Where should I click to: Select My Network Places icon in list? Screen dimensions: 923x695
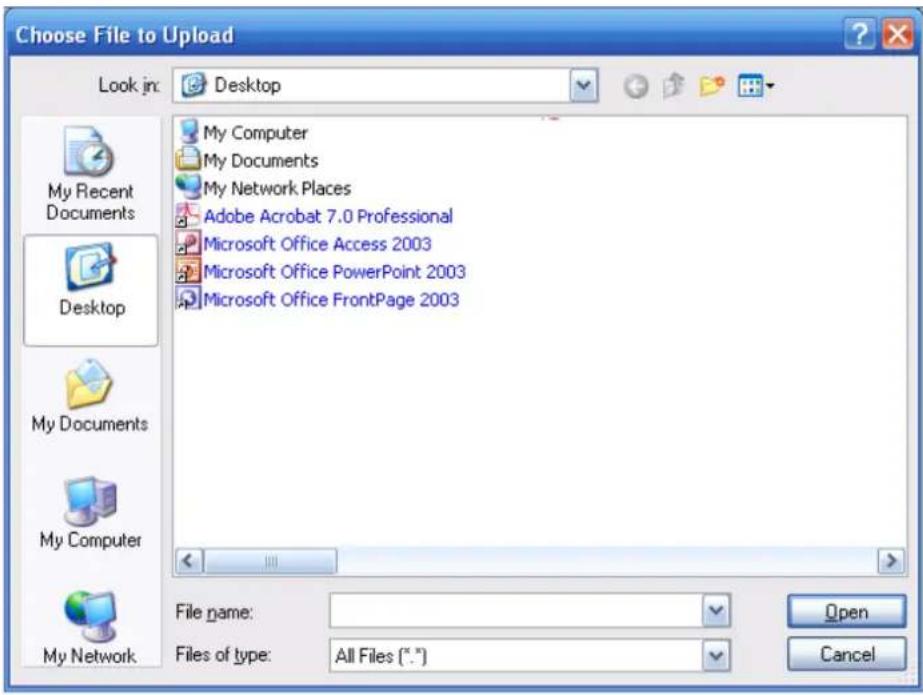point(188,187)
